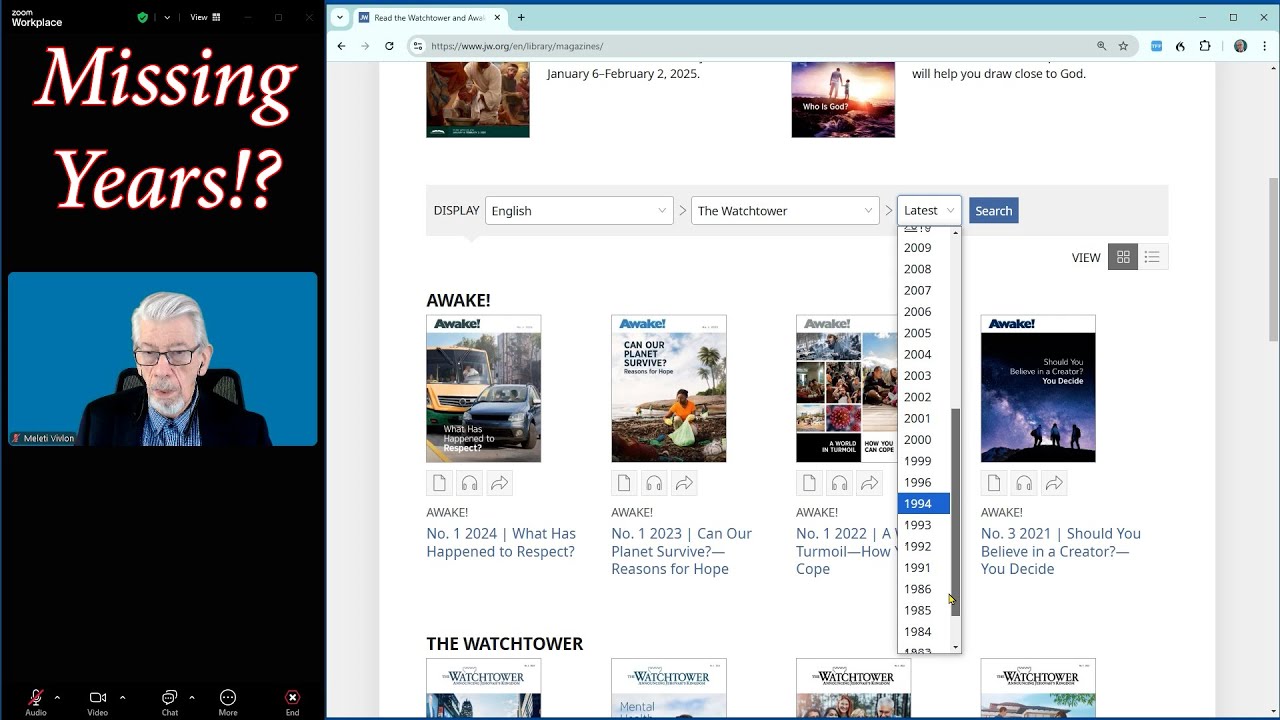Choose 1994 in the year list
The width and height of the screenshot is (1280, 720).
click(x=923, y=503)
